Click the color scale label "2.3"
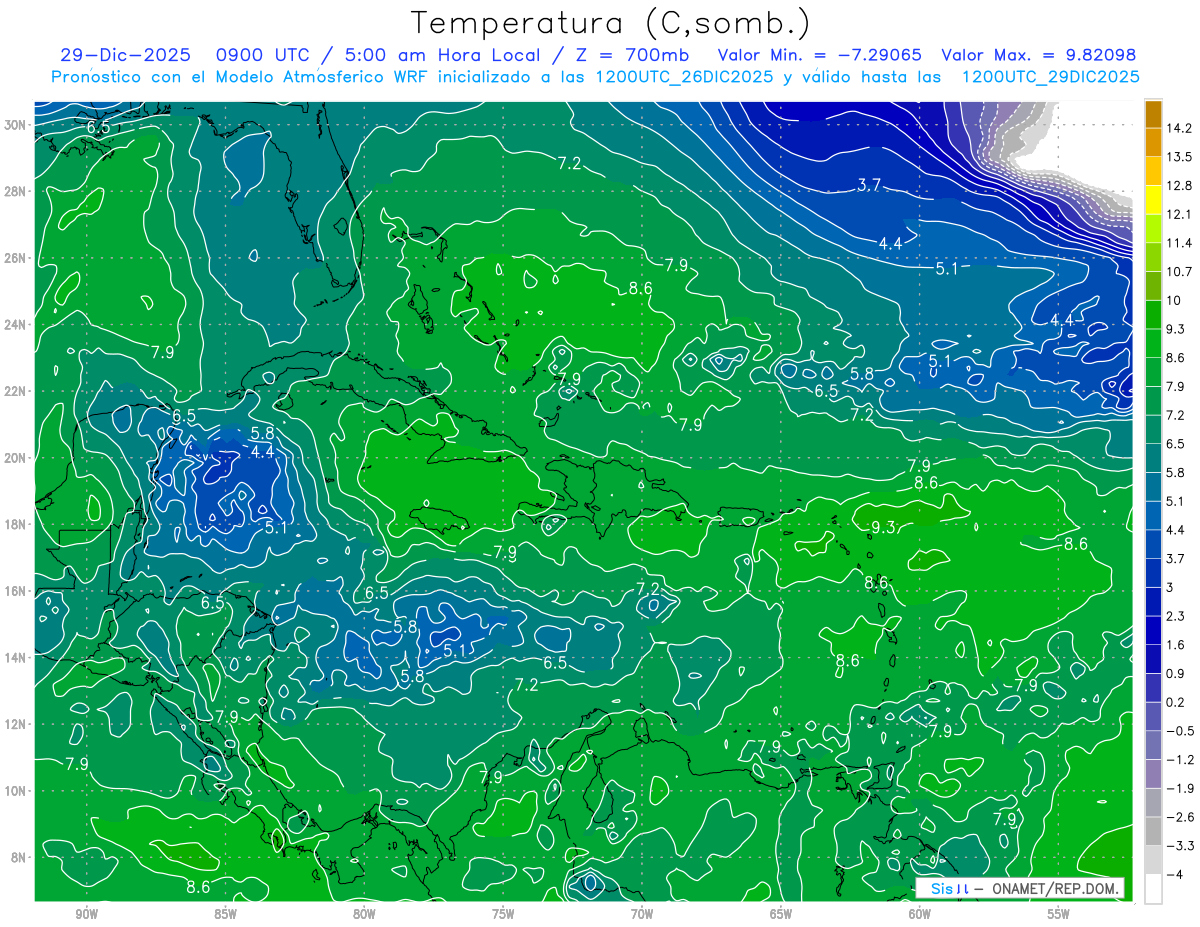The width and height of the screenshot is (1200, 927). [x=1175, y=616]
